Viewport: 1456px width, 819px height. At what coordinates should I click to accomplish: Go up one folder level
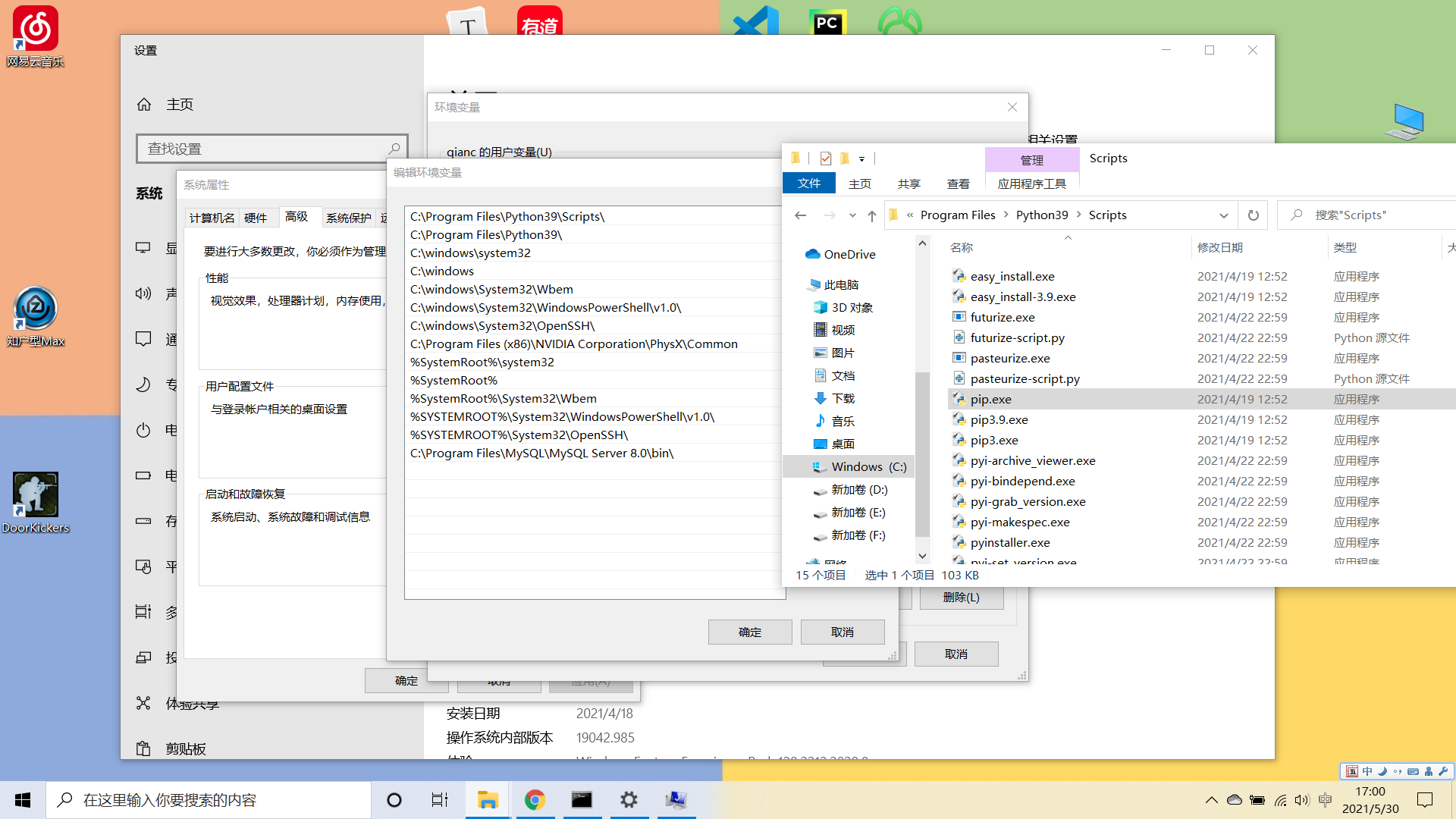point(872,215)
